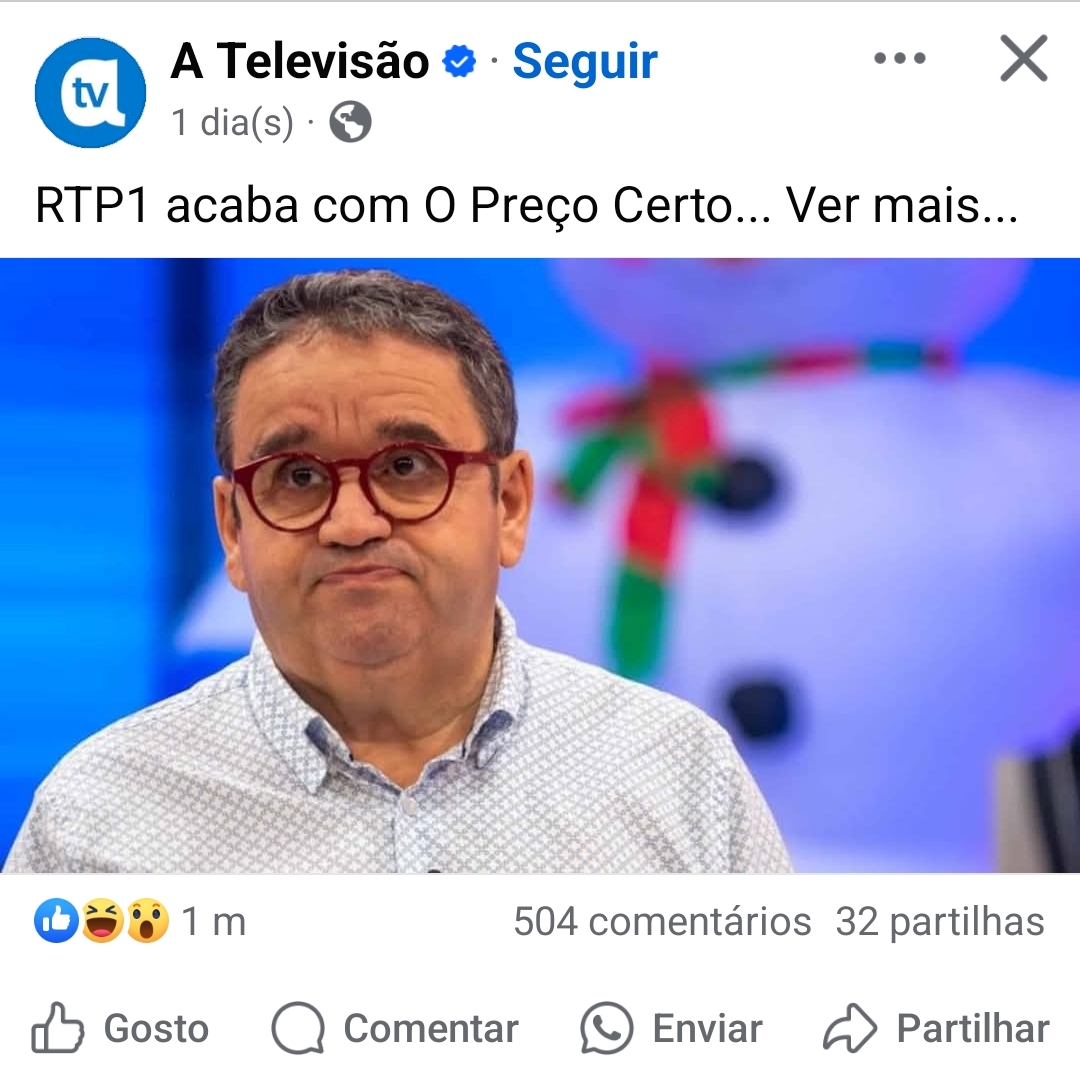Screen dimensions: 1080x1082
Task: Click the WhatsApp Enviar icon
Action: click(x=607, y=1028)
